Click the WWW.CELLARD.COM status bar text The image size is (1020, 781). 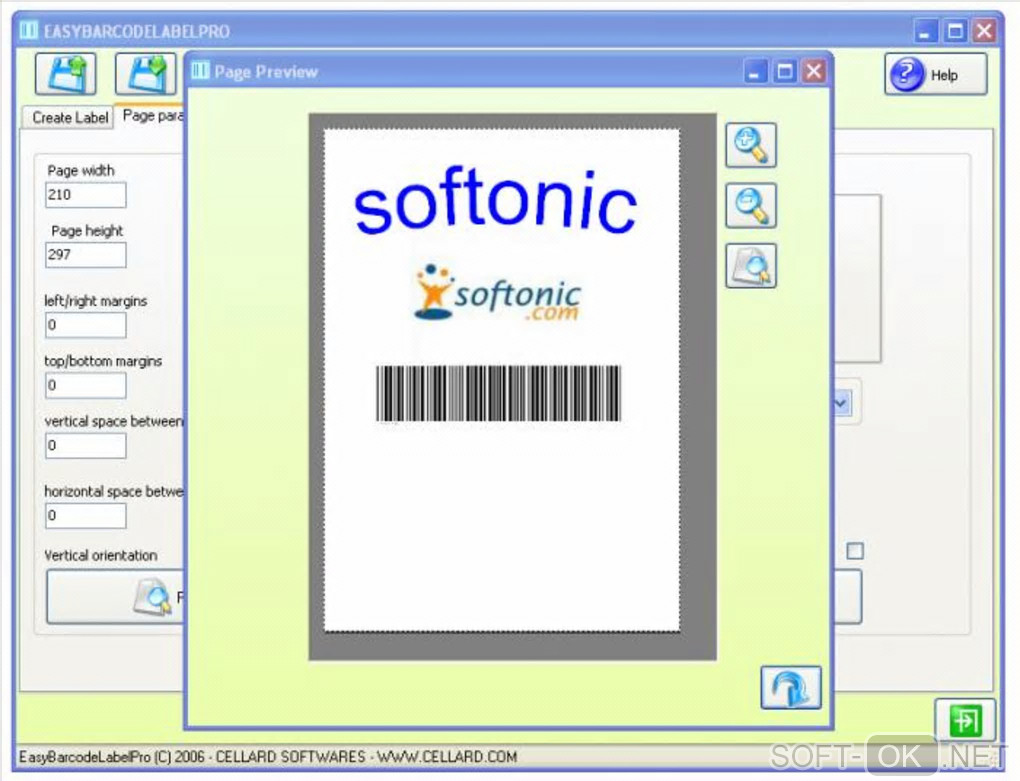click(447, 757)
